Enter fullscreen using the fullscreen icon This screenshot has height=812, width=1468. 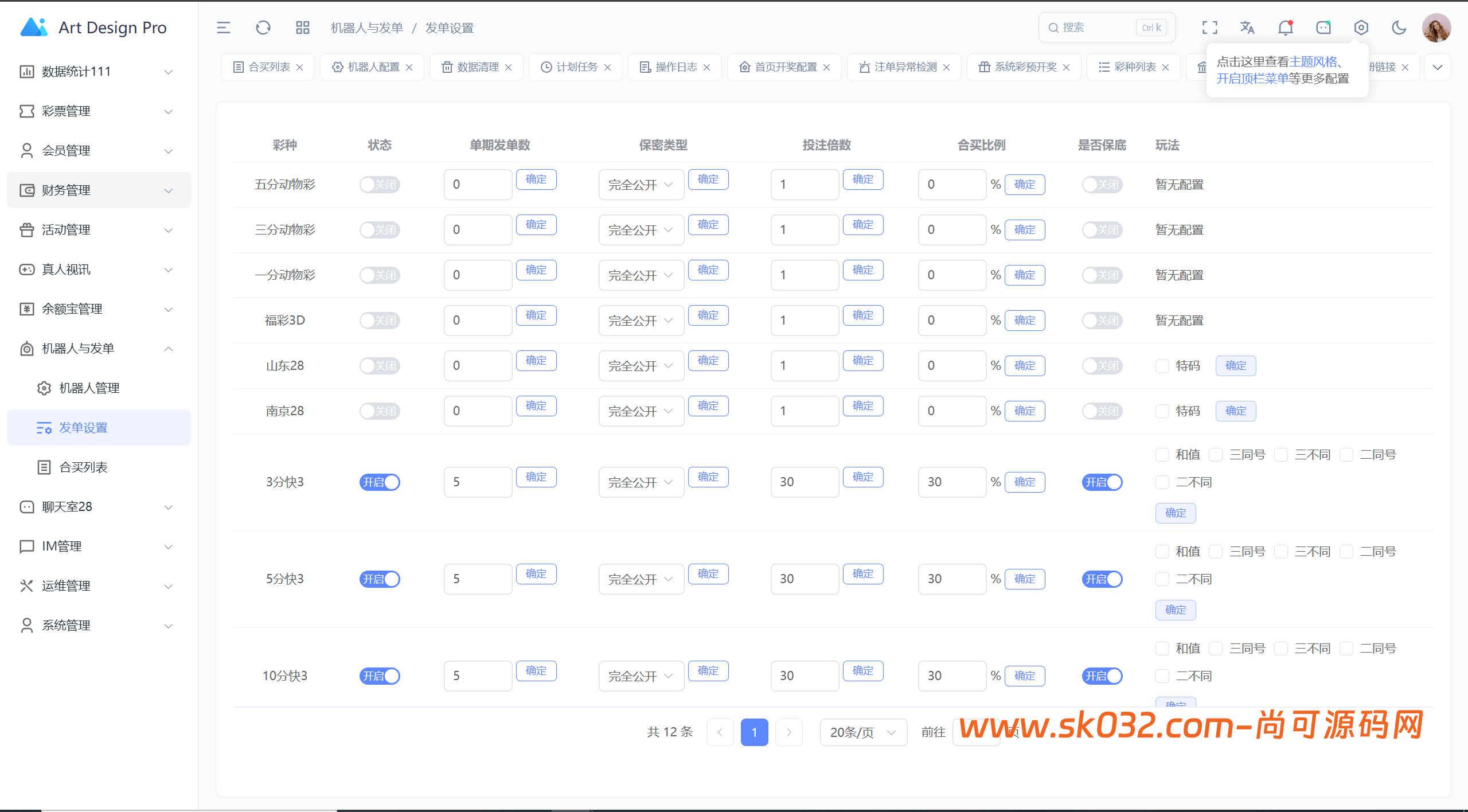pos(1209,27)
